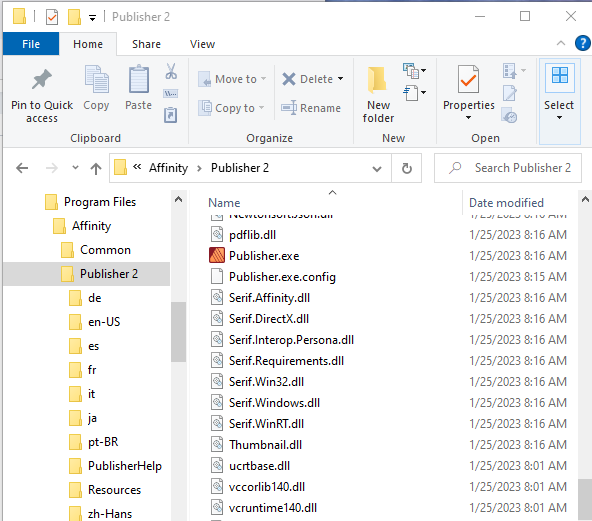Select the pt-BR folder in tree
592x521 pixels.
[94, 442]
